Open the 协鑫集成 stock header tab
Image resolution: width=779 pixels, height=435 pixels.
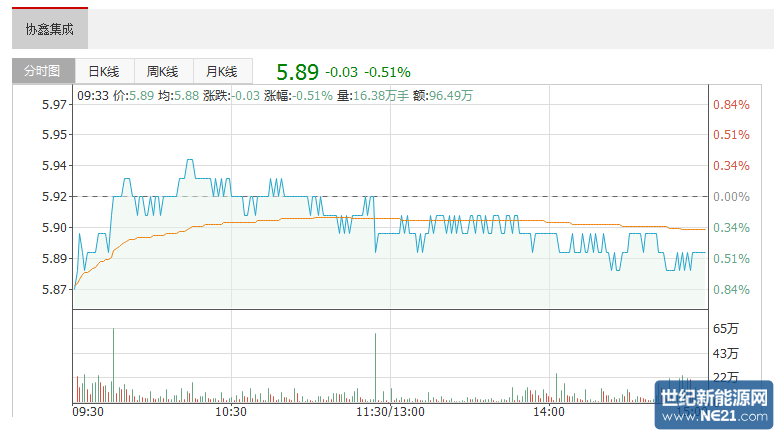click(x=50, y=29)
